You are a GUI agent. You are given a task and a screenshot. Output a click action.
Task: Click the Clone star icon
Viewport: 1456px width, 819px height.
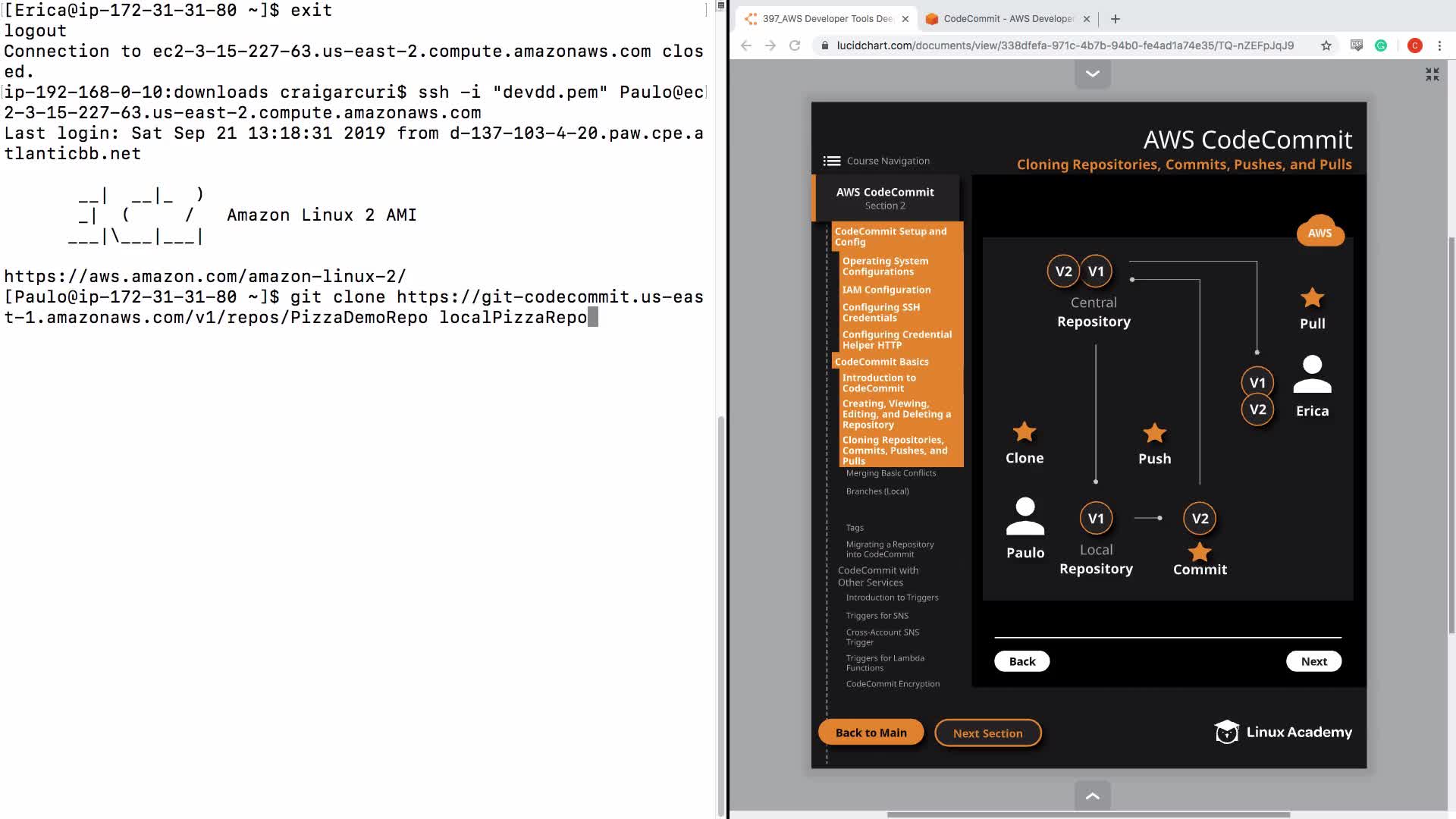[1025, 432]
